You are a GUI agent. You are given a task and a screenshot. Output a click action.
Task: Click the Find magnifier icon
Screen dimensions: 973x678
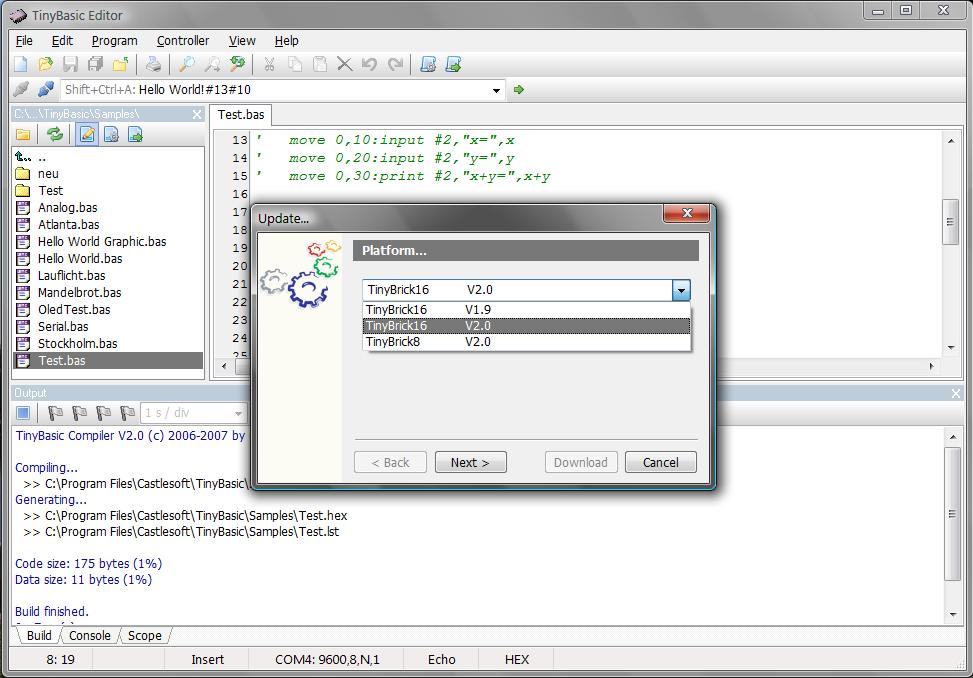187,64
